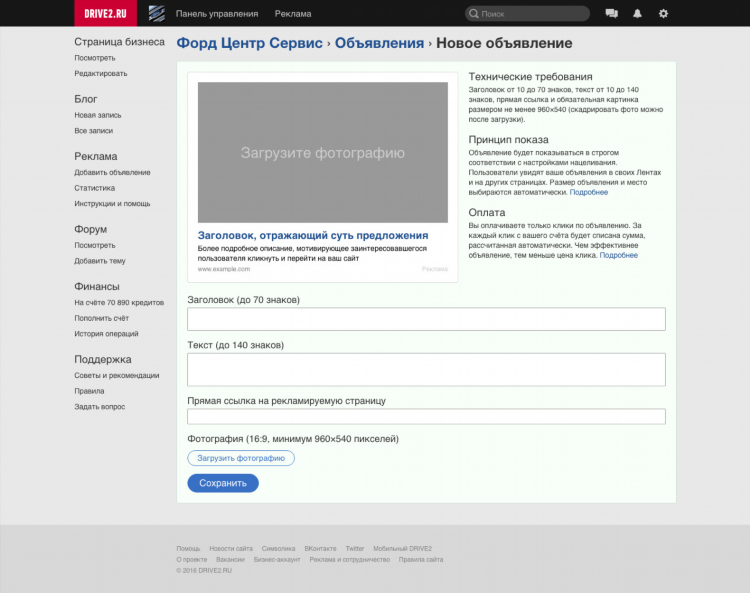Open Статистика sidebar link
Viewport: 750px width, 593px height.
(95, 188)
